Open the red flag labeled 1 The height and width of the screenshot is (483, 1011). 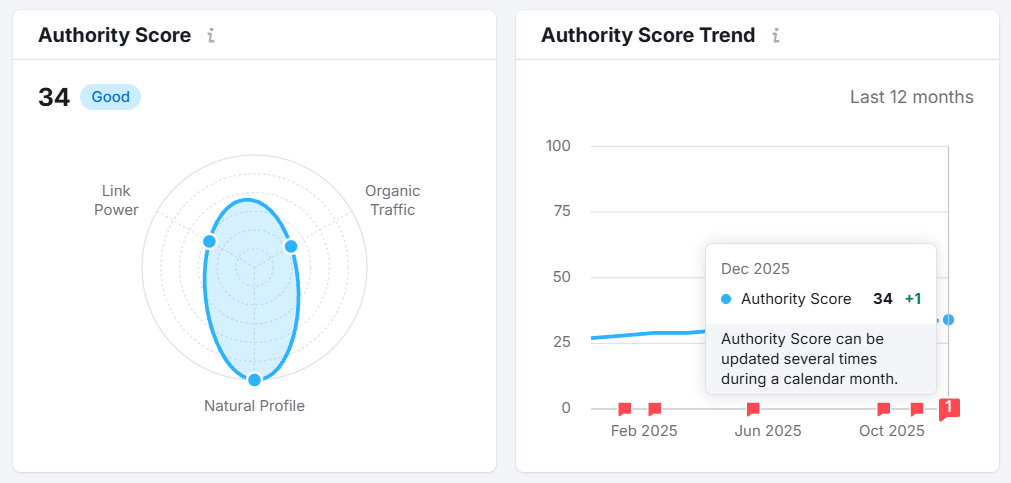point(950,408)
